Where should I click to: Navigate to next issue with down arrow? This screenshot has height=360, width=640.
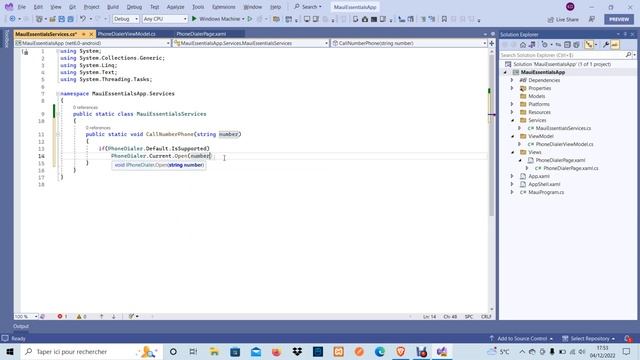114,316
